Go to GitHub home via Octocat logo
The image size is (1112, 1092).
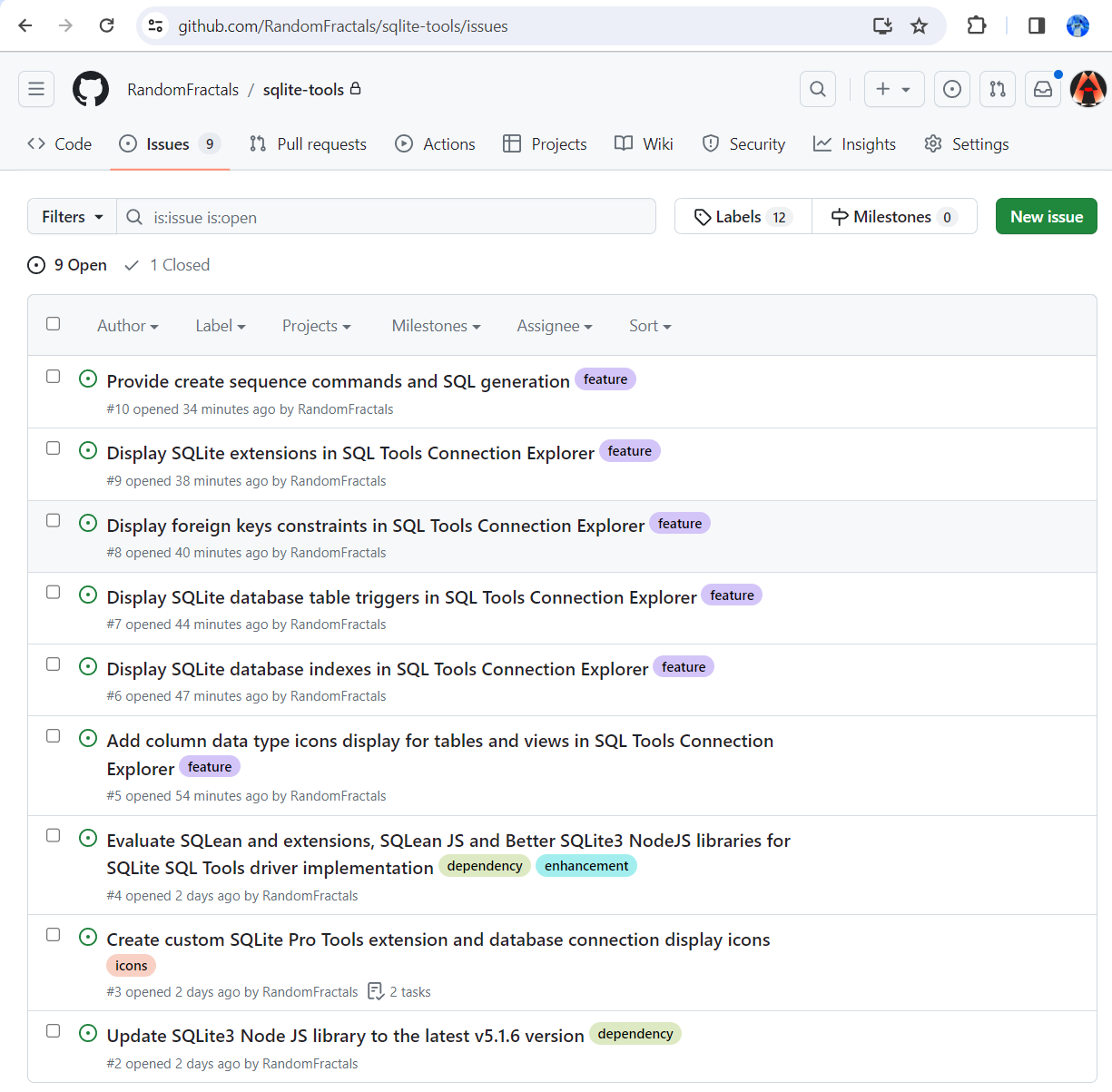91,89
